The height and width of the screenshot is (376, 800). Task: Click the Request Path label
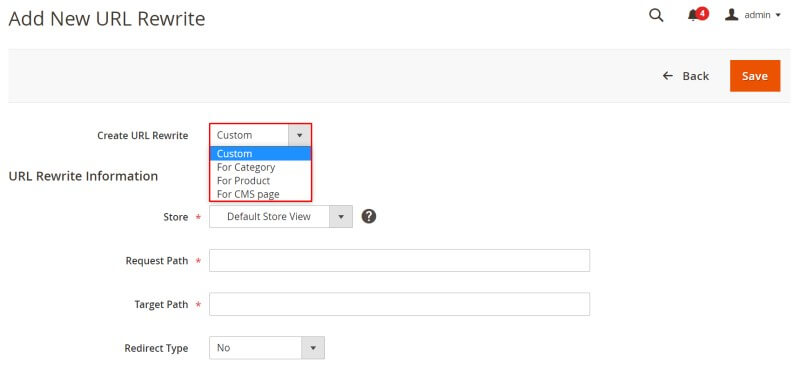[x=157, y=261]
